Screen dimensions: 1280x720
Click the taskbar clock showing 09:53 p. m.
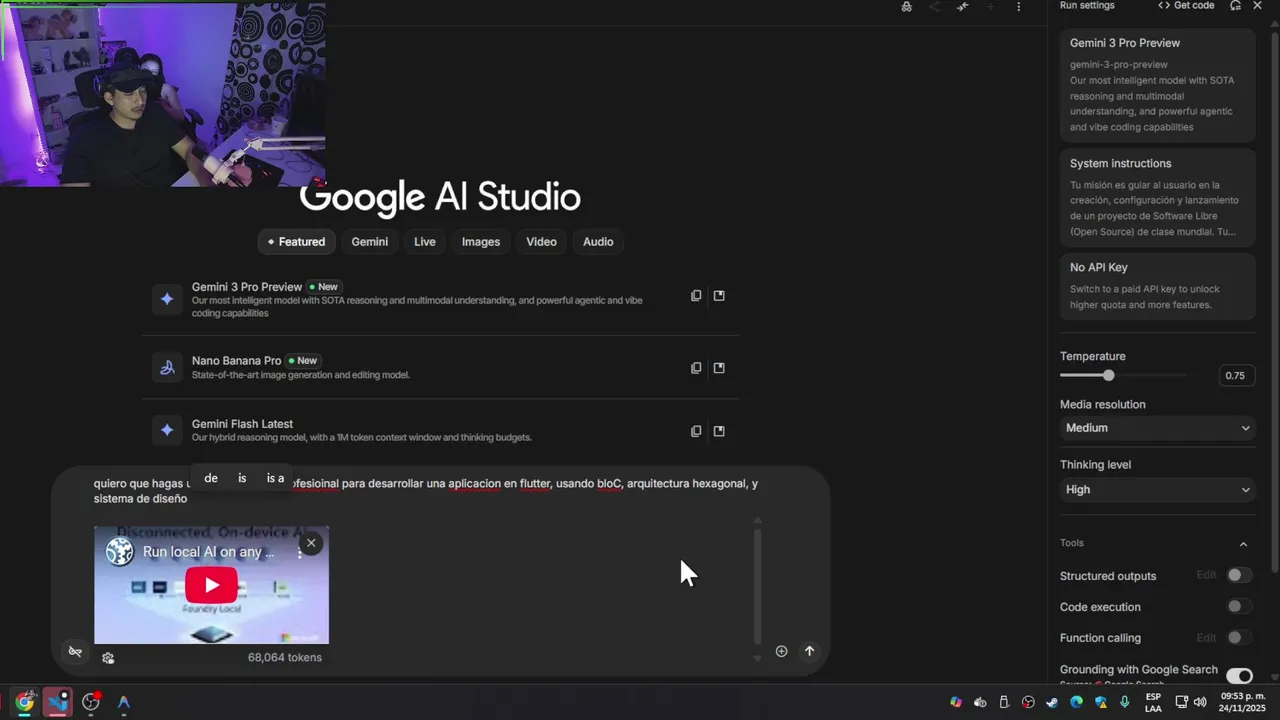[1242, 702]
